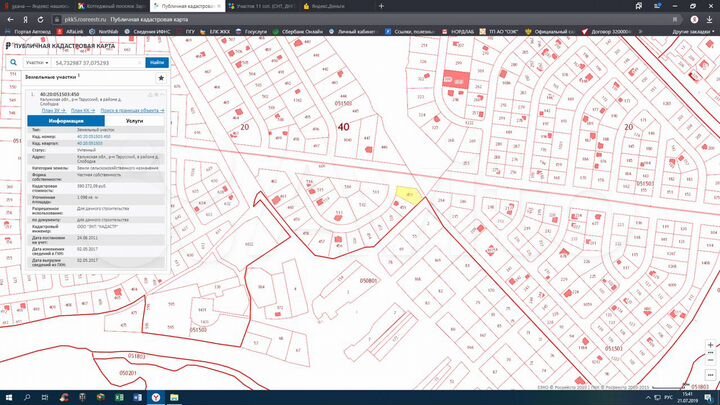This screenshot has width=720, height=405.
Task: Open the 'План КК' link
Action: point(82,110)
